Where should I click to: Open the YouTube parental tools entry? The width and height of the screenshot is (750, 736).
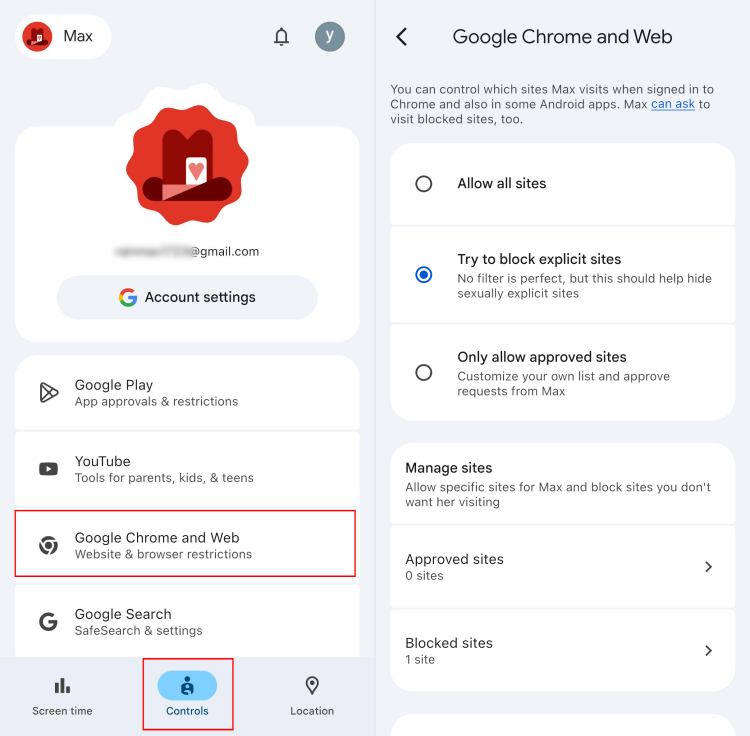coord(187,469)
